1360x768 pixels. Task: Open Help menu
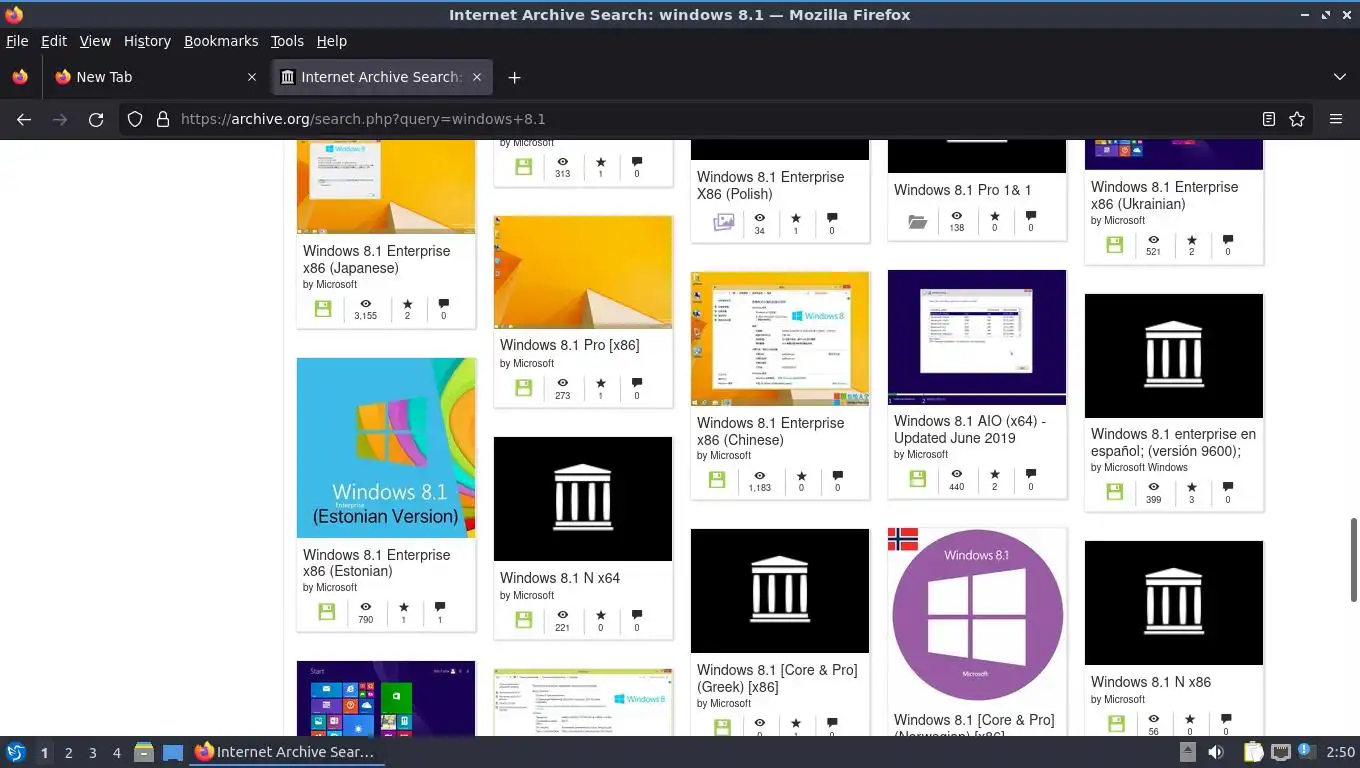331,41
